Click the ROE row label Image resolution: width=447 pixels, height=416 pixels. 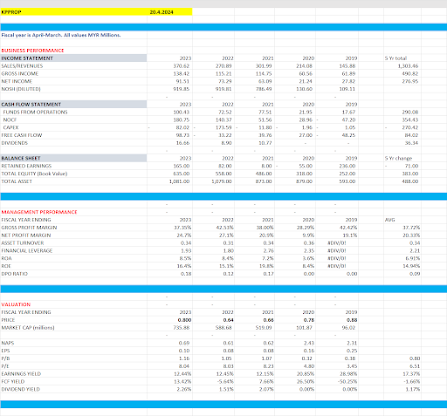pos(6,266)
